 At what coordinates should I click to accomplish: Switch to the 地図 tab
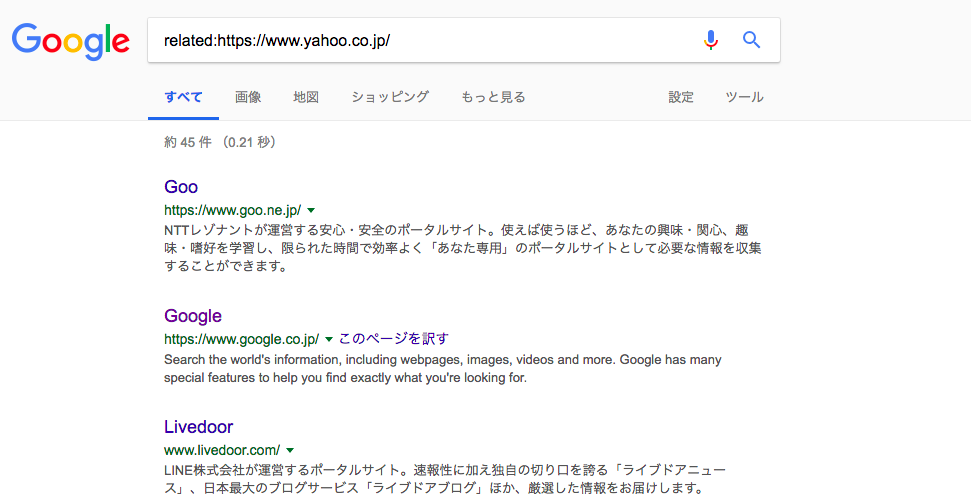click(x=306, y=97)
